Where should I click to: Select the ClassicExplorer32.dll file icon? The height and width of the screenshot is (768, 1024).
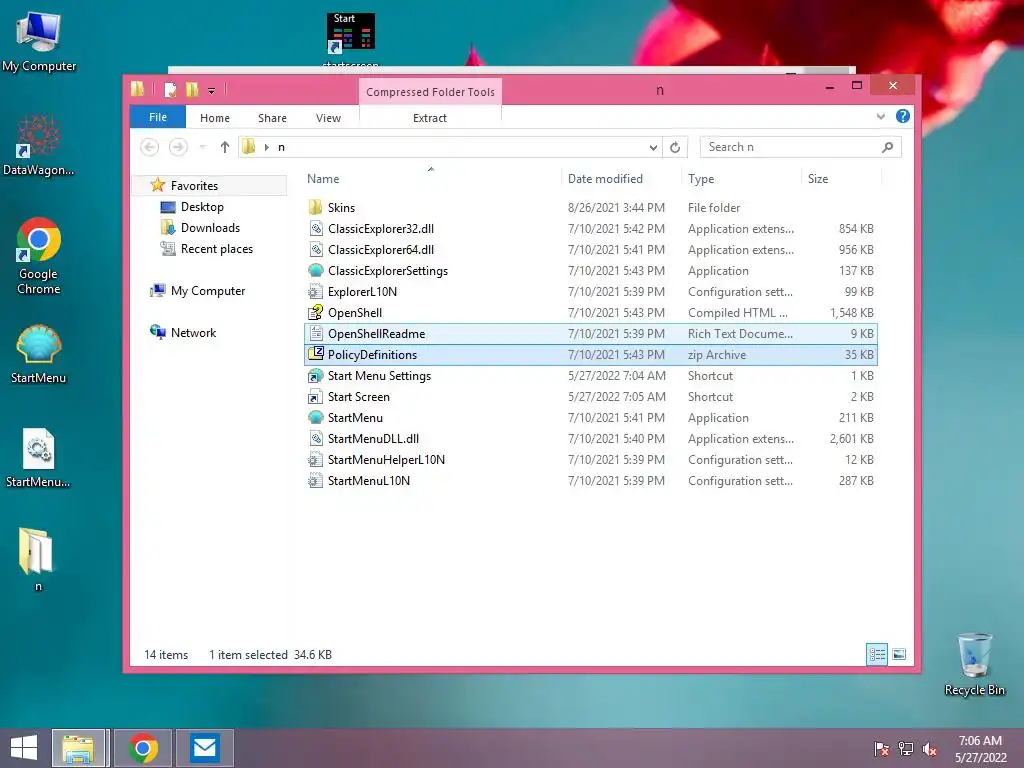click(315, 229)
